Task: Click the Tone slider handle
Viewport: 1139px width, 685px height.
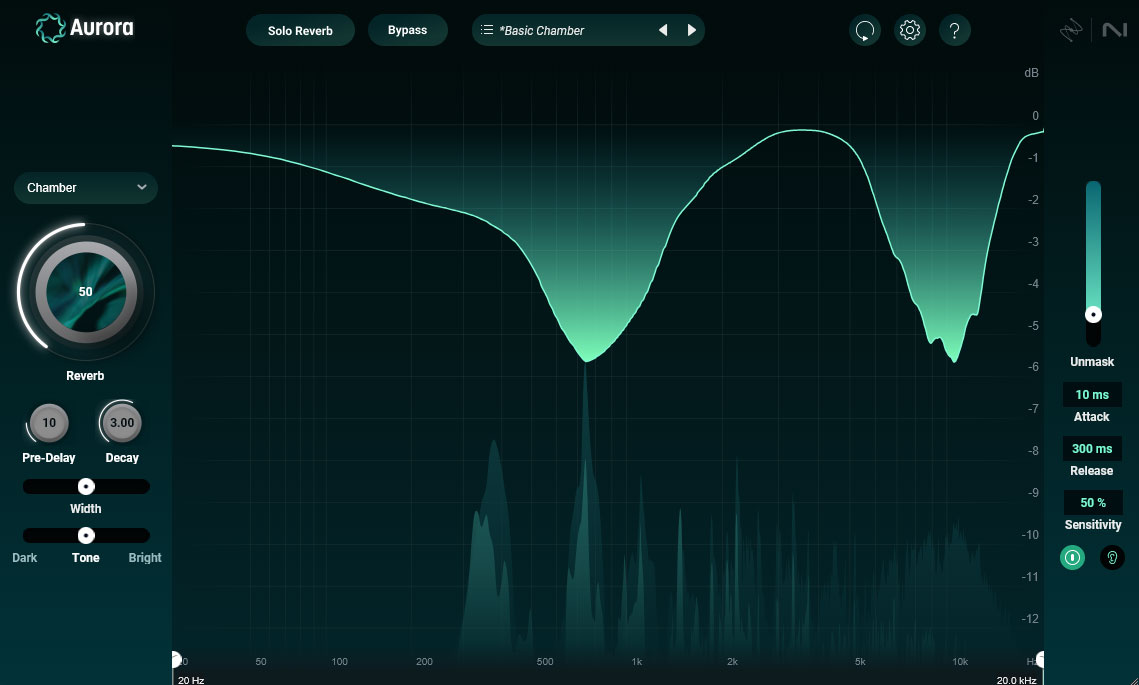Action: tap(86, 535)
